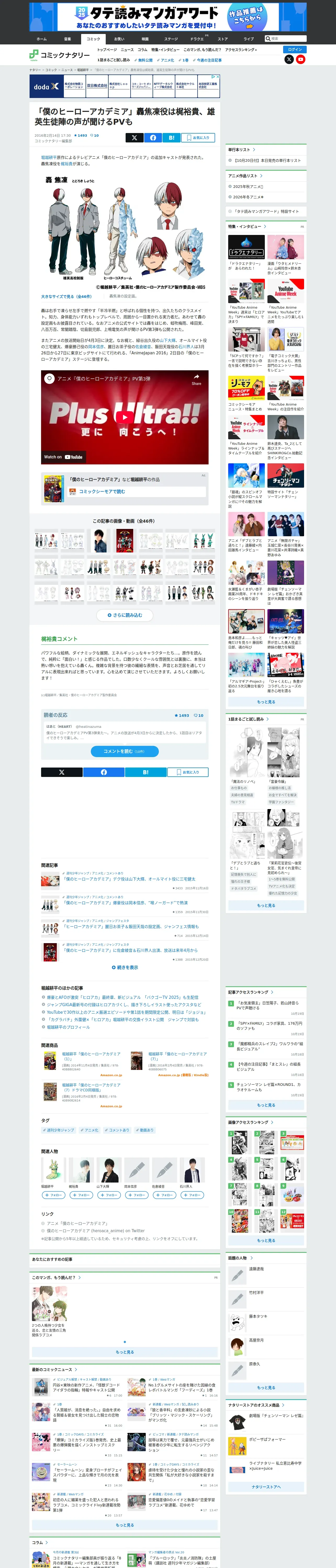Follow 梶裕貴
This screenshot has height=1568, width=336.
point(81,1195)
